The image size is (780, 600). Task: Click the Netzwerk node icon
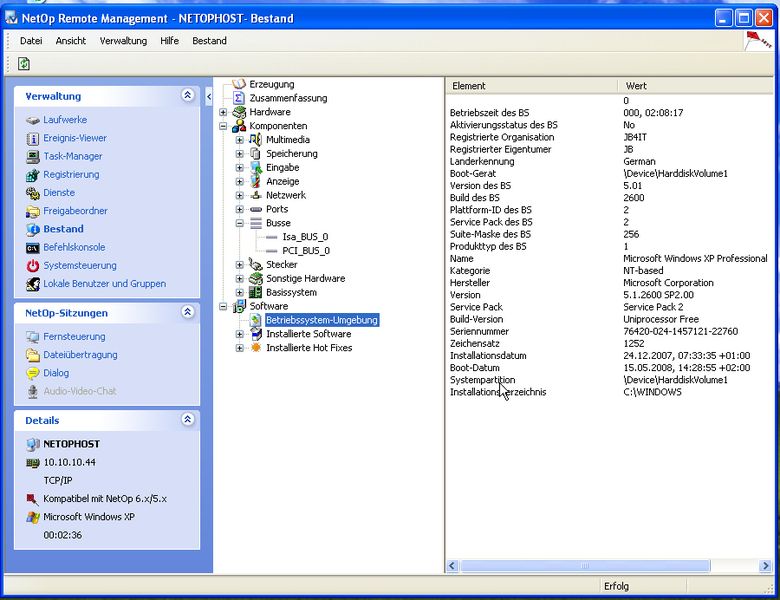256,195
